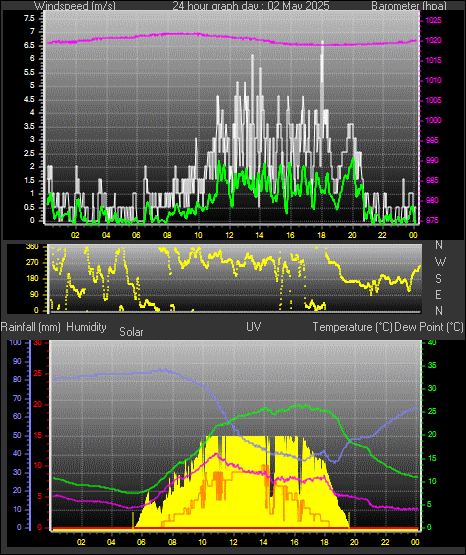This screenshot has height=555, width=466.
Task: Select 270 on the wind direction axis
Action: [32, 263]
